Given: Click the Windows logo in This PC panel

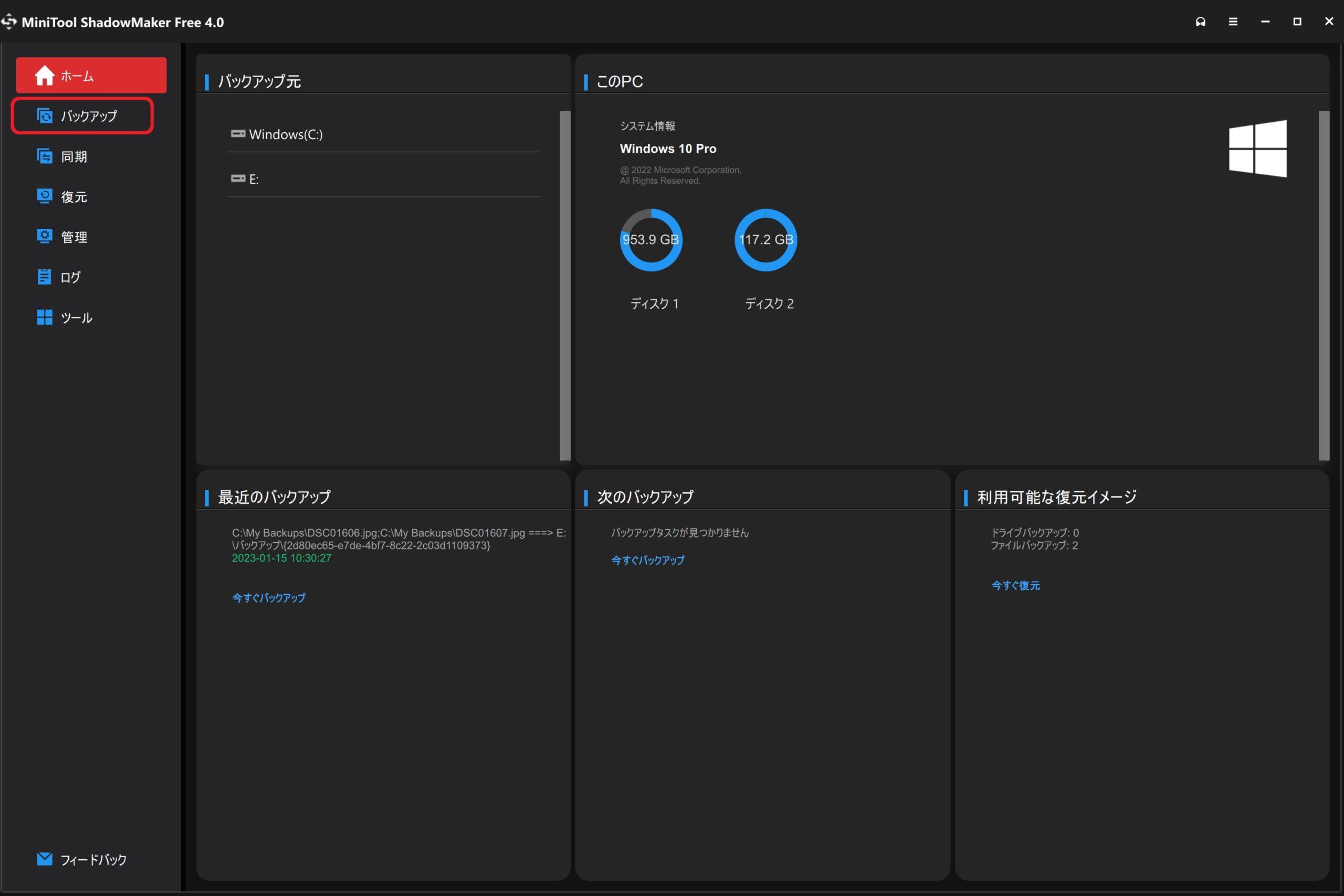Looking at the screenshot, I should point(1258,149).
